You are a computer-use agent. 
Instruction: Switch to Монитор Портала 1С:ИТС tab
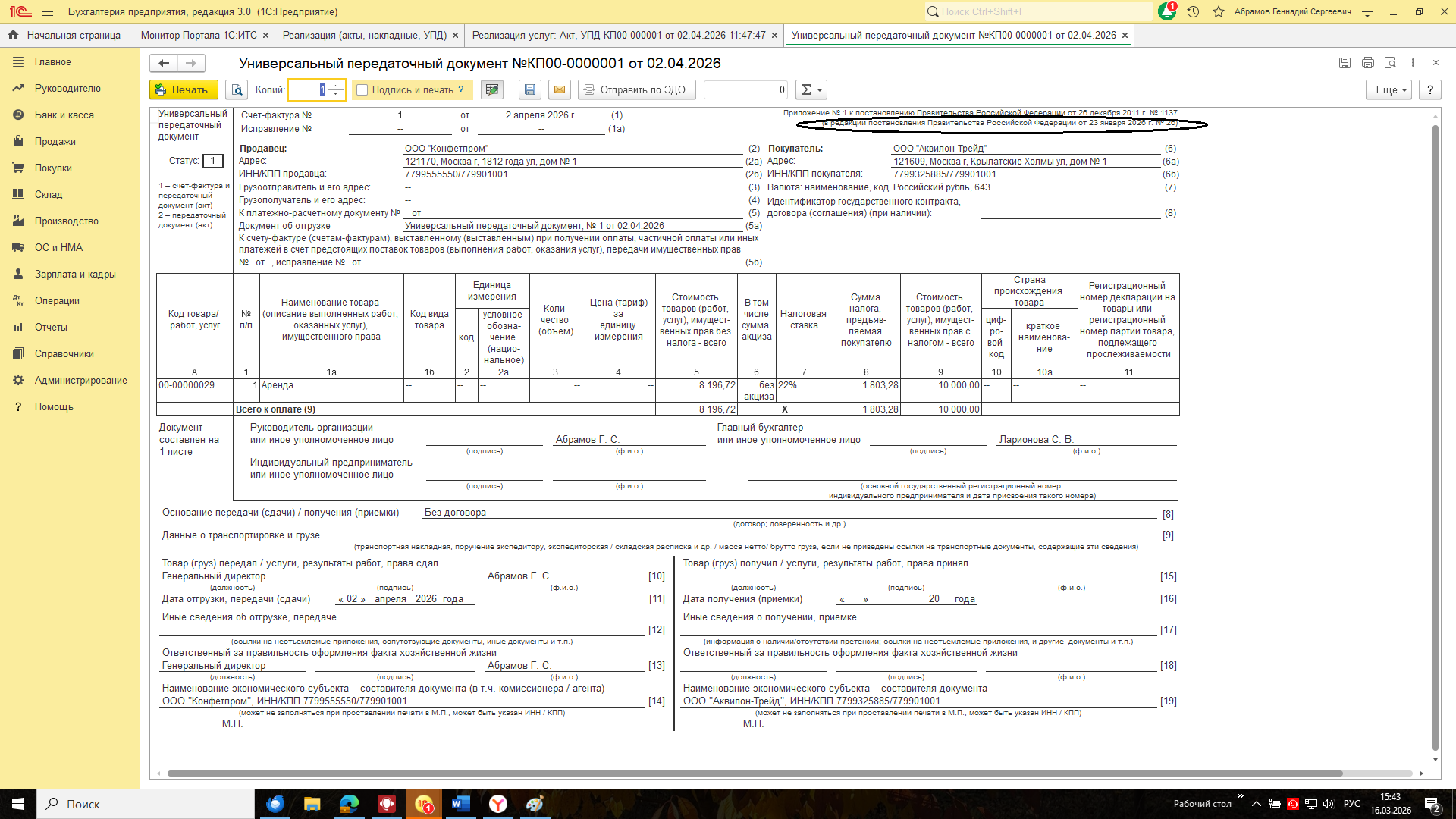pos(199,35)
